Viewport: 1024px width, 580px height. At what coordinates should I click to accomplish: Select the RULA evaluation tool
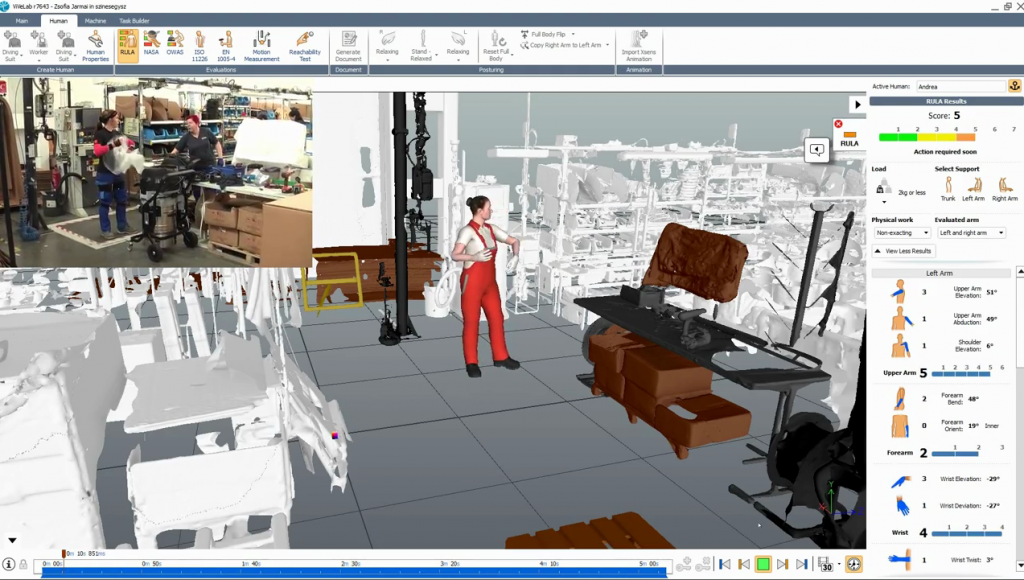(x=127, y=45)
